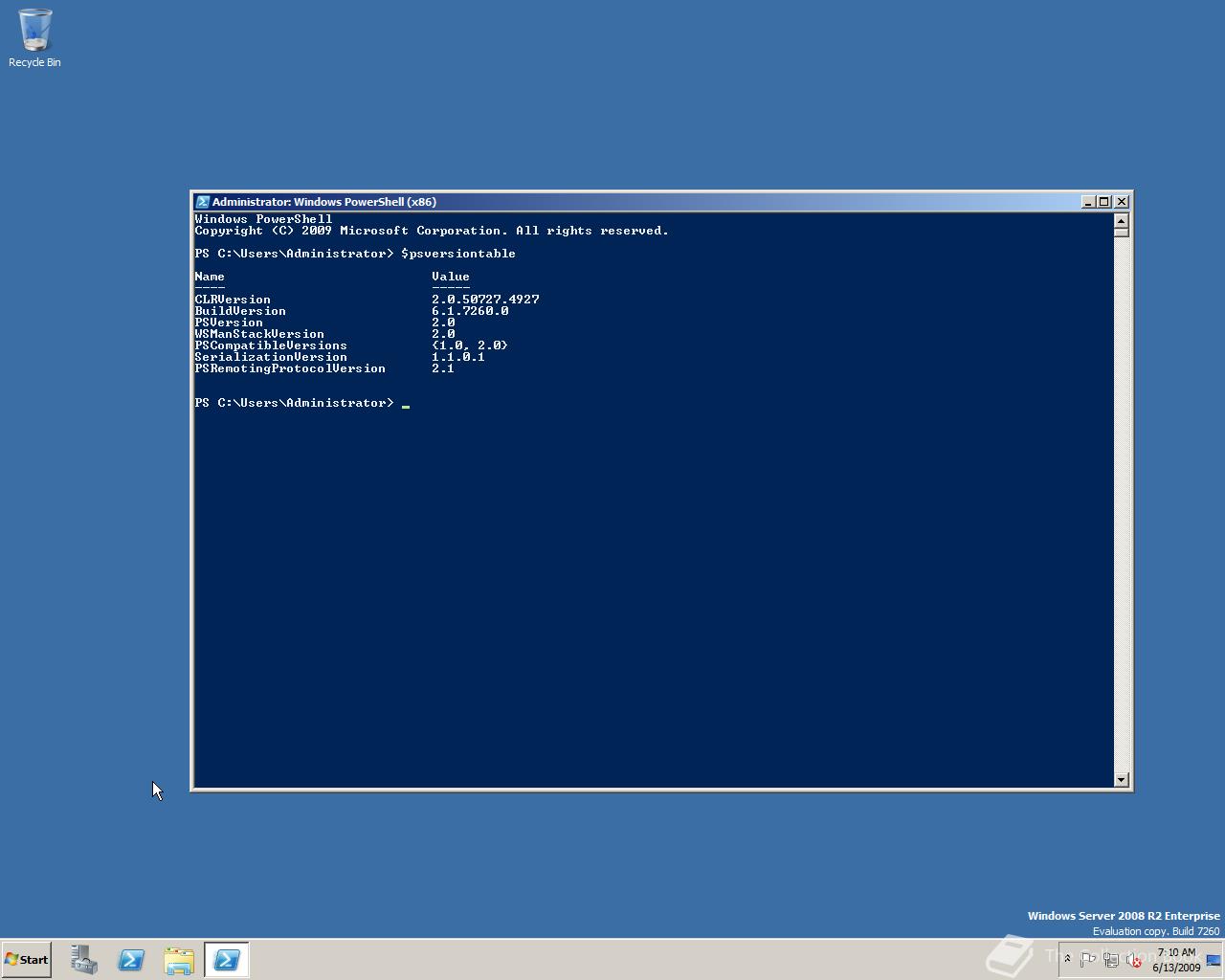The image size is (1225, 980).
Task: Click the Start button
Action: coord(27,960)
